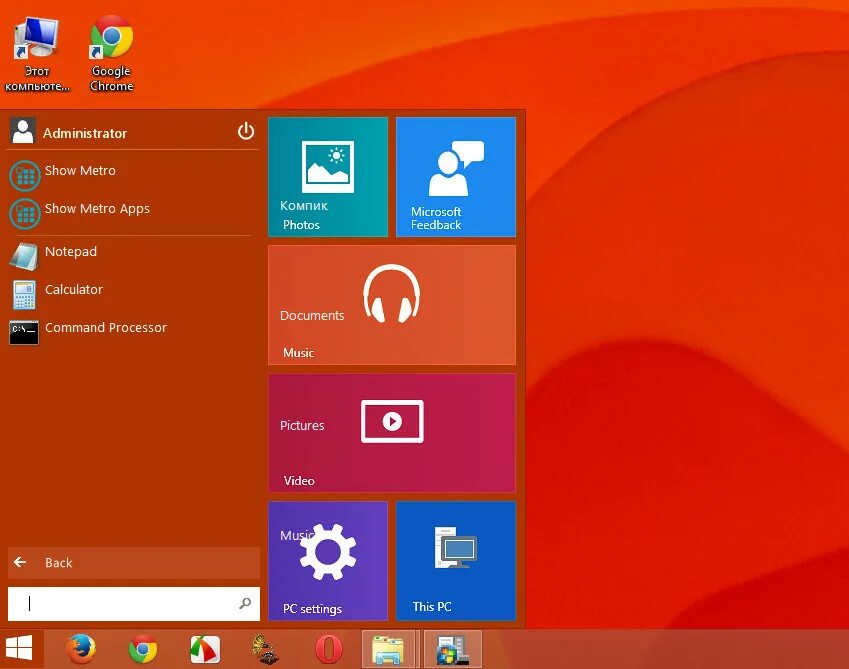
Task: Open the PC settings gear tile
Action: tap(328, 561)
